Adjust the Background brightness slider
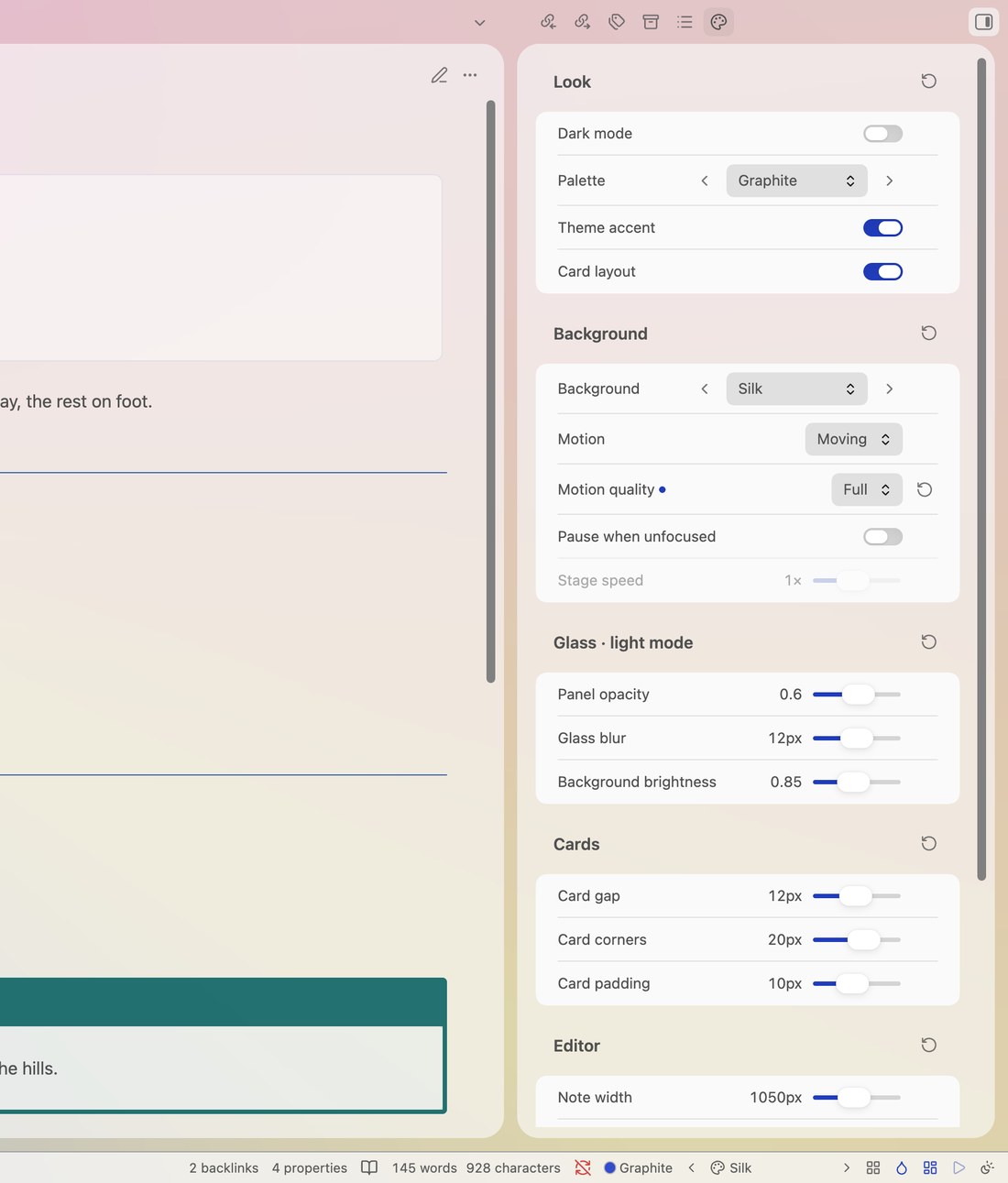1008x1183 pixels. 857,783
